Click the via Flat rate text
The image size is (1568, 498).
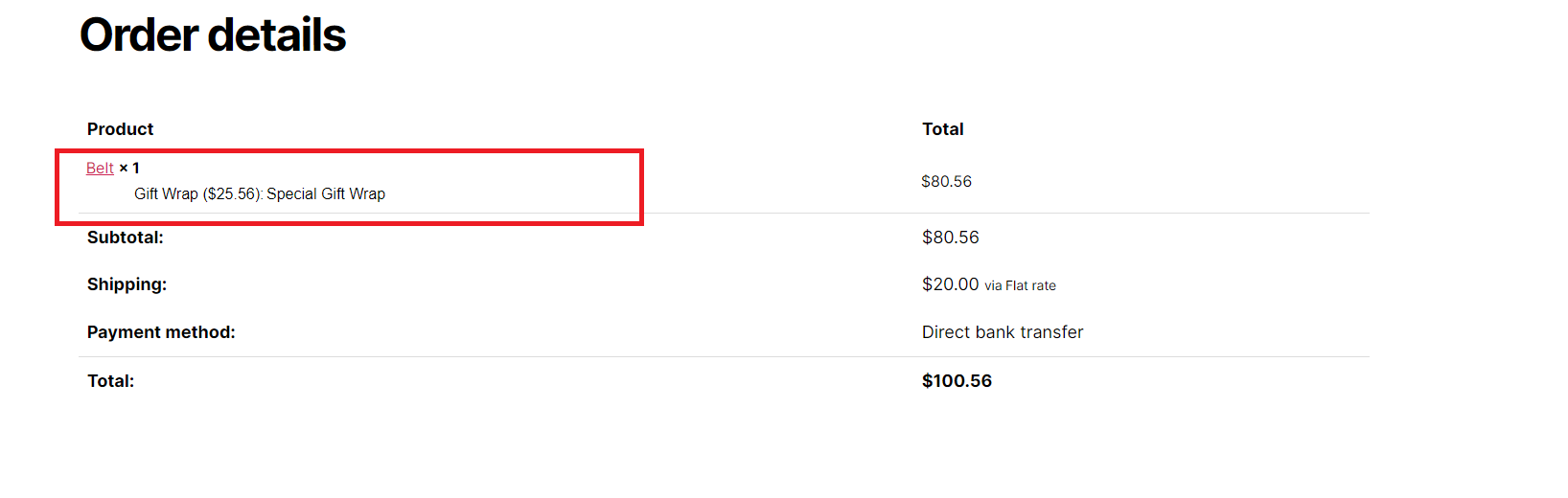coord(1020,285)
